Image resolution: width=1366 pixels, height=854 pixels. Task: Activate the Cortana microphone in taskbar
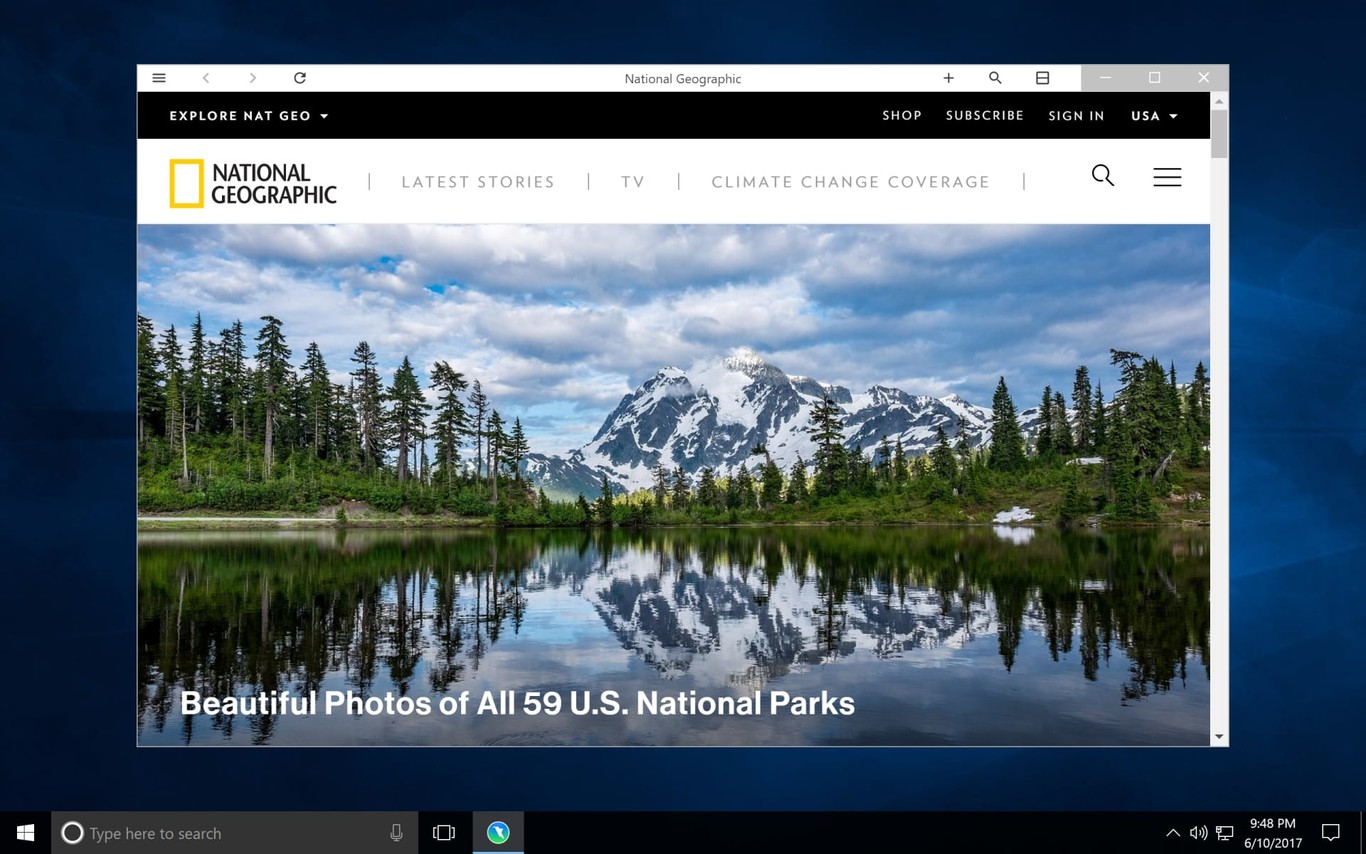tap(396, 832)
